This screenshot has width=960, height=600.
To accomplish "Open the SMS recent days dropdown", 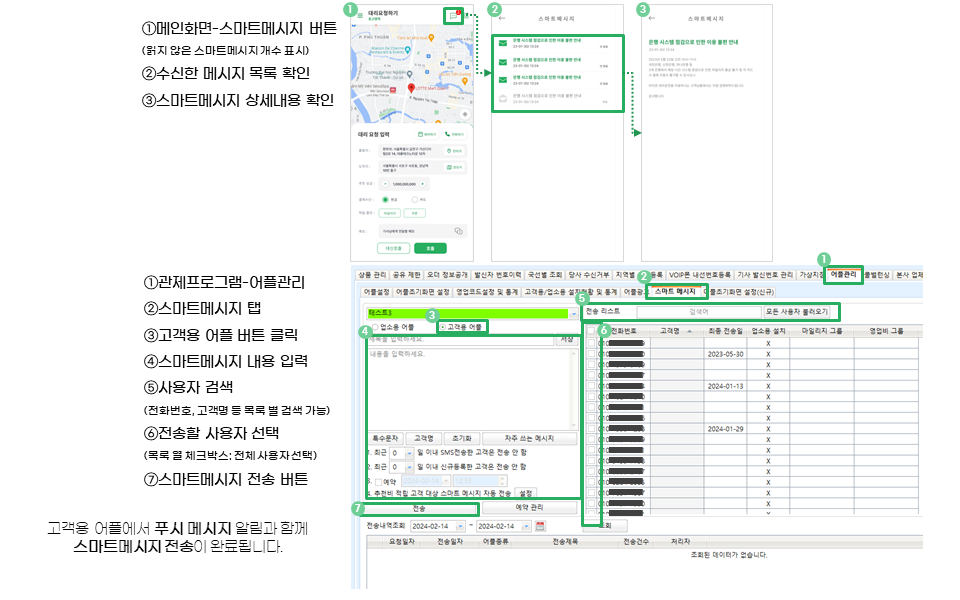I will [409, 453].
